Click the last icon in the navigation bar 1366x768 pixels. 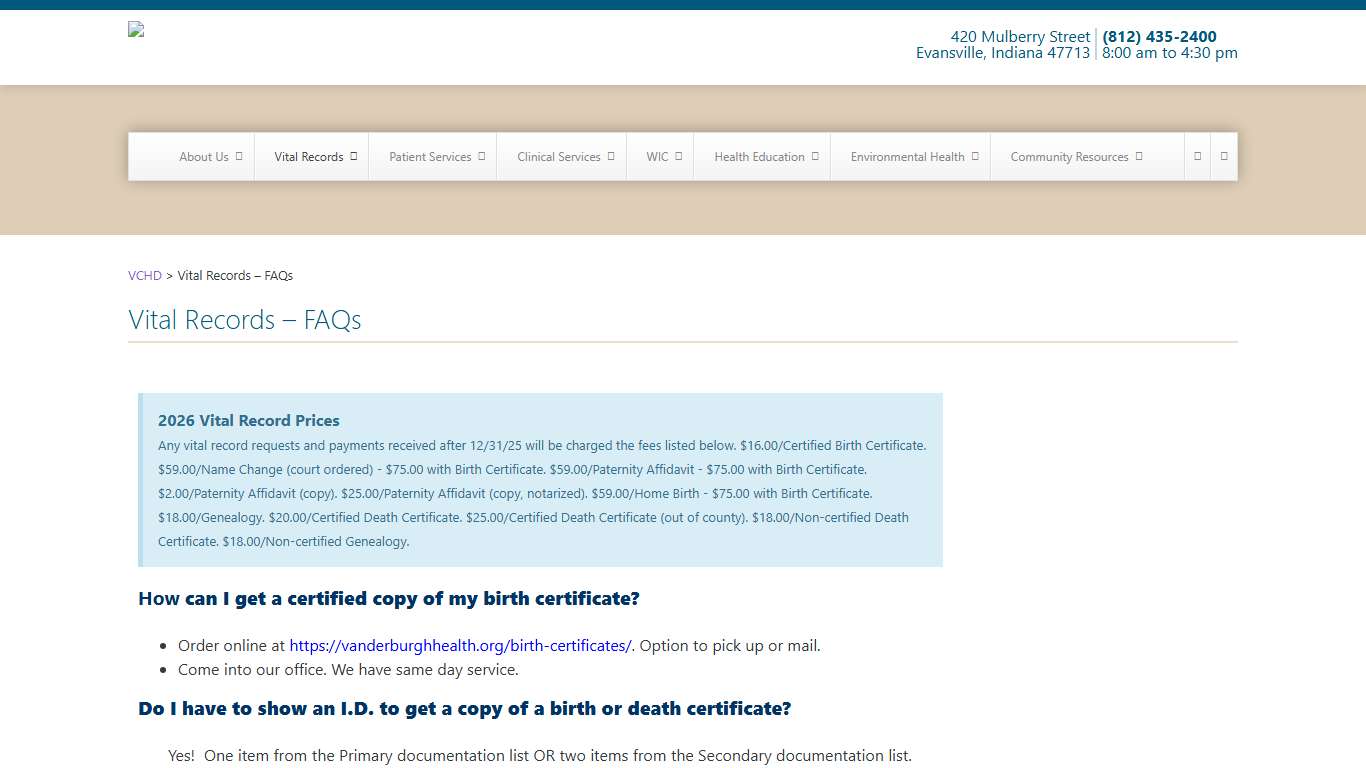point(1224,156)
